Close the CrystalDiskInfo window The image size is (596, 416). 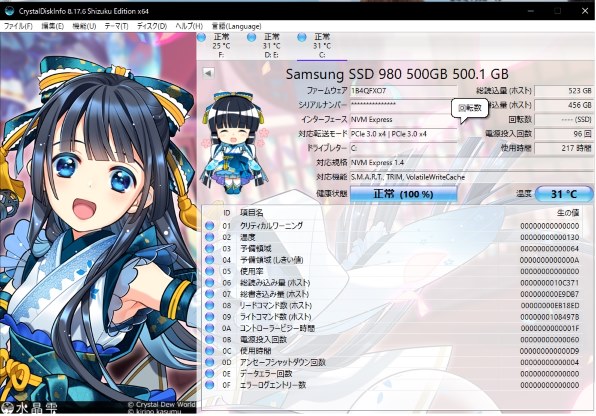(585, 11)
